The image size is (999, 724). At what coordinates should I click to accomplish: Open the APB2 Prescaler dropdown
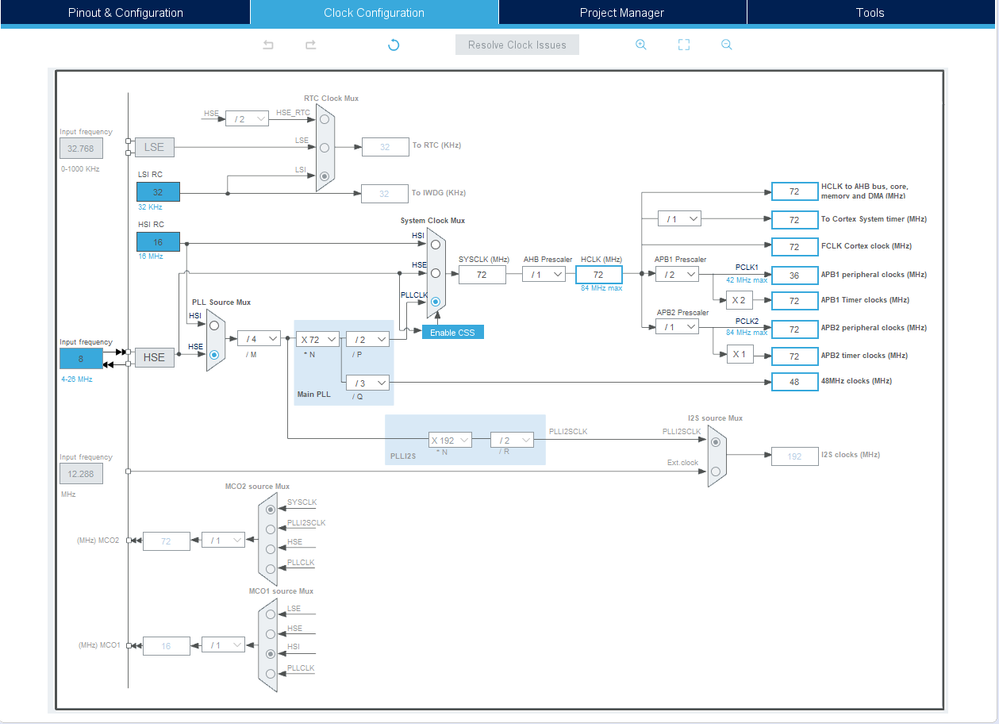coord(677,327)
